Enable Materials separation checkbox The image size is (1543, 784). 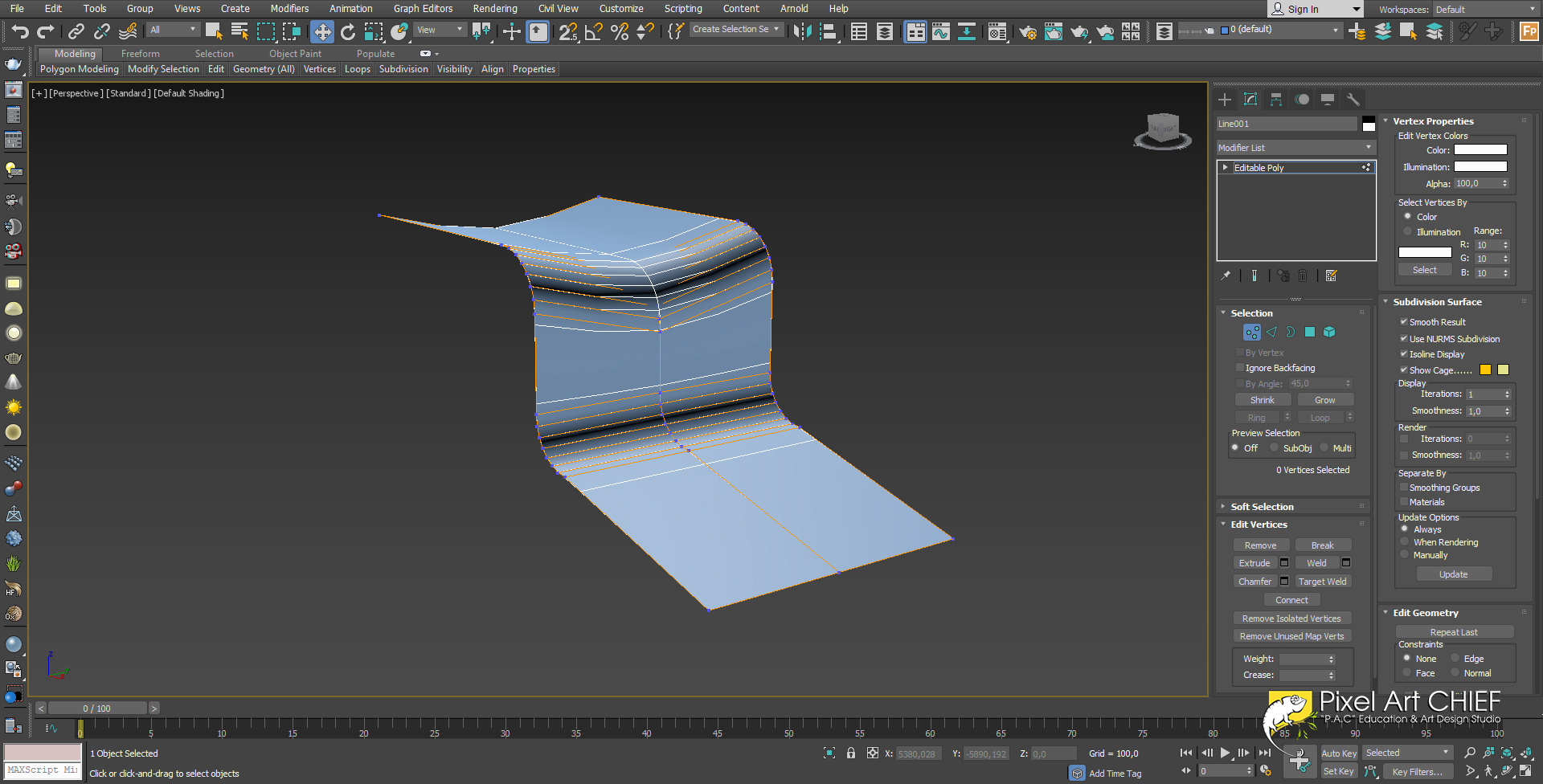pos(1404,502)
